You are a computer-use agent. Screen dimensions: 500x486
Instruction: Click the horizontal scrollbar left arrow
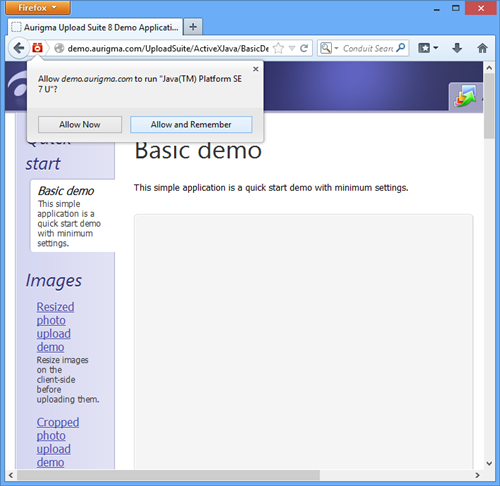point(11,475)
